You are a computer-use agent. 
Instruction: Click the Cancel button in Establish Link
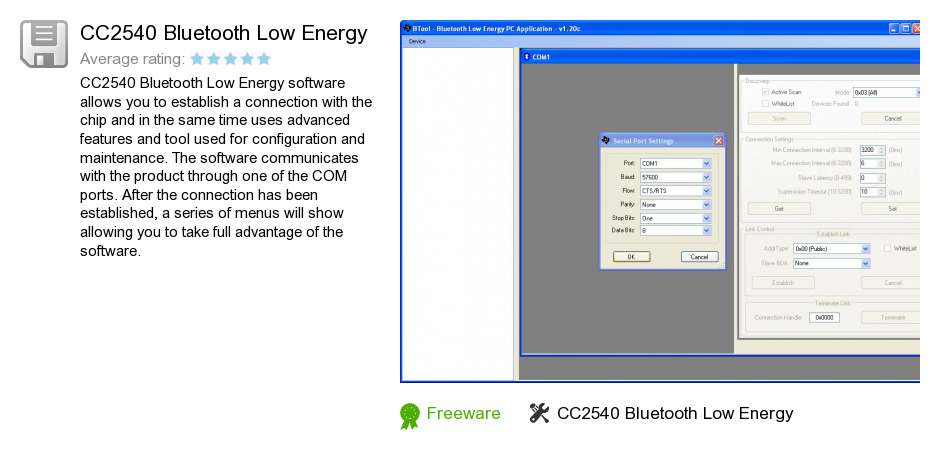tap(891, 282)
